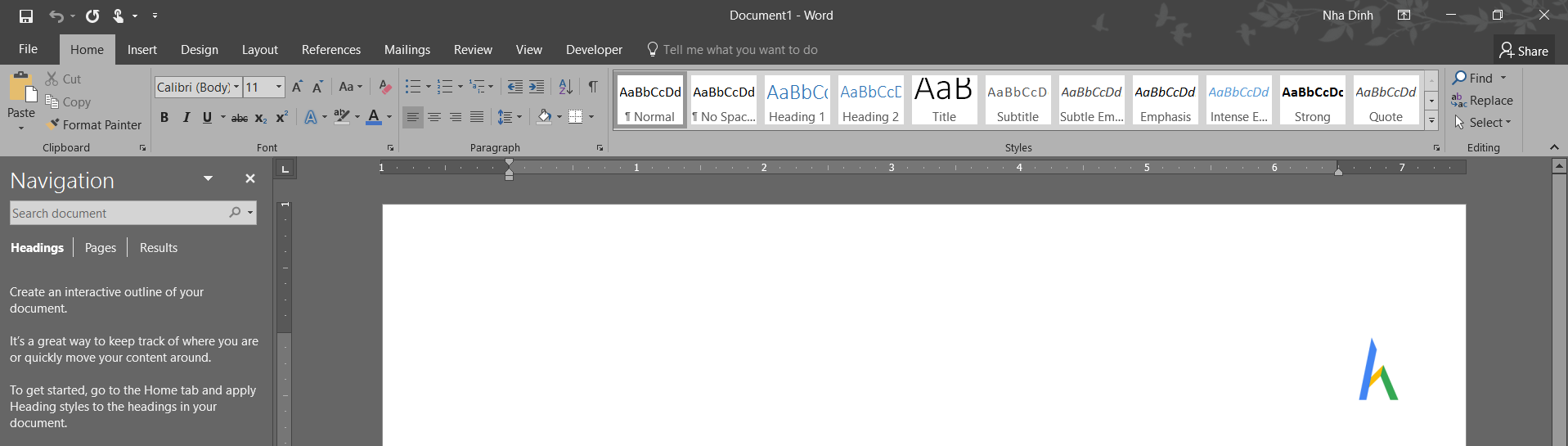Toggle Underline formatting
Viewport: 1568px width, 446px height.
point(207,118)
